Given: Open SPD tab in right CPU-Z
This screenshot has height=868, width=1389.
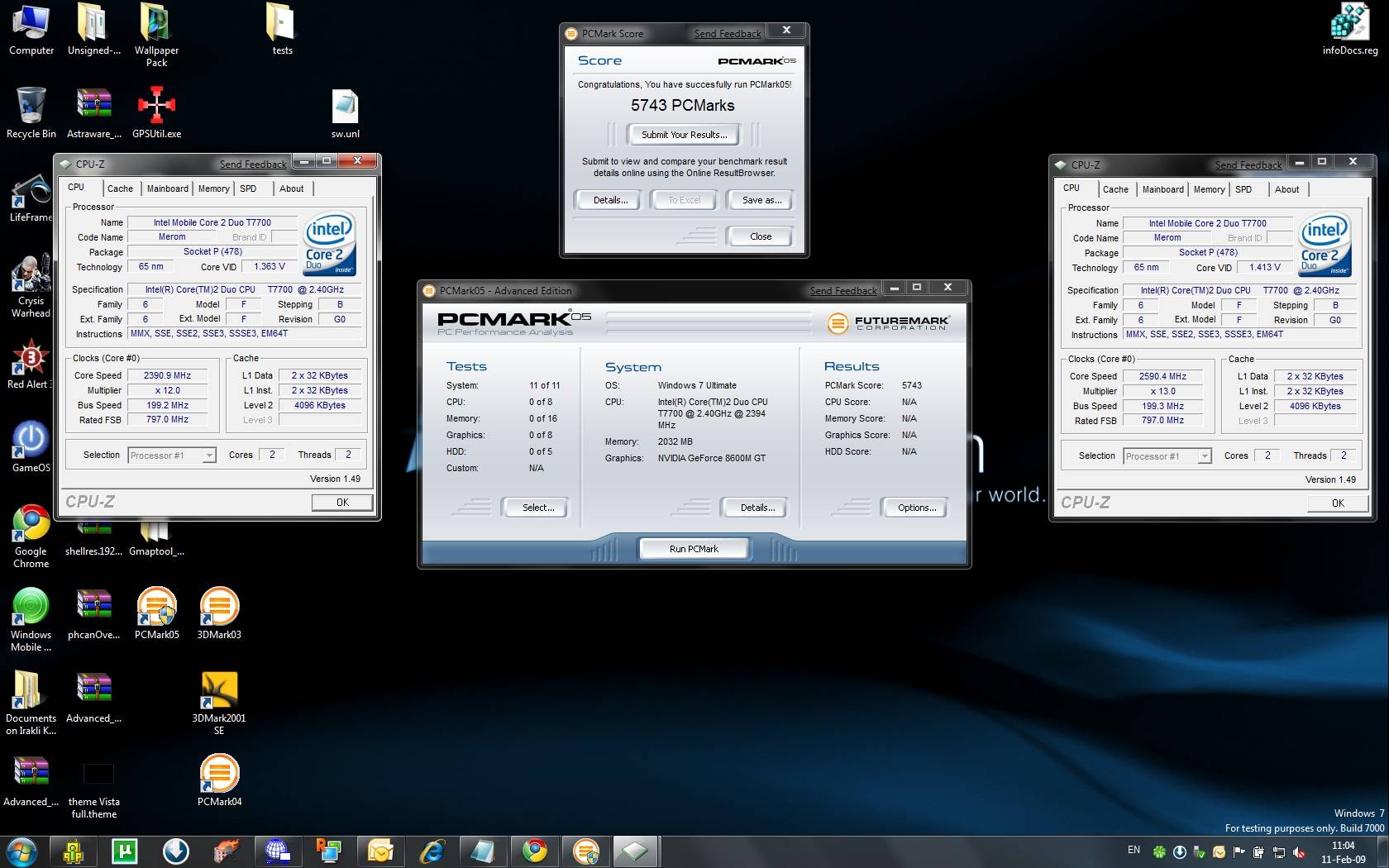Looking at the screenshot, I should [x=1243, y=189].
